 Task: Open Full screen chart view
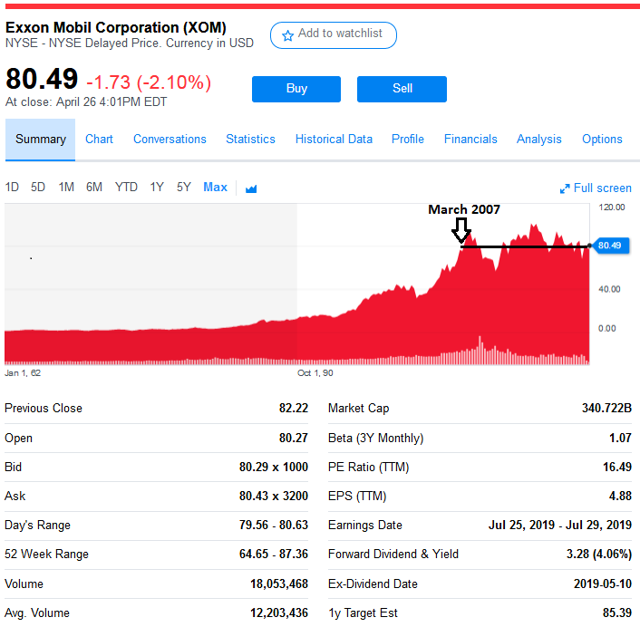(x=596, y=188)
